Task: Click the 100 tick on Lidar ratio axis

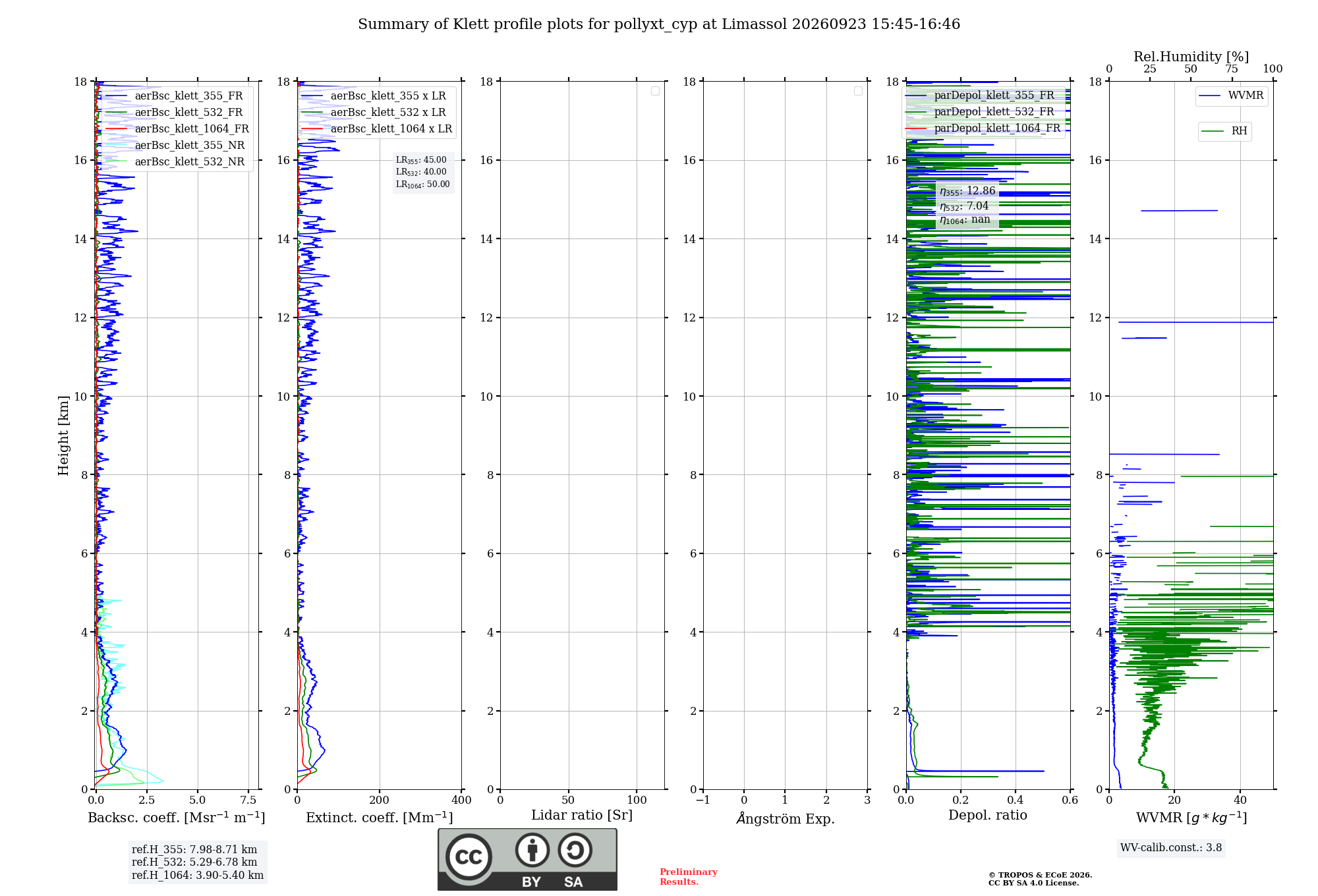Action: point(637,800)
